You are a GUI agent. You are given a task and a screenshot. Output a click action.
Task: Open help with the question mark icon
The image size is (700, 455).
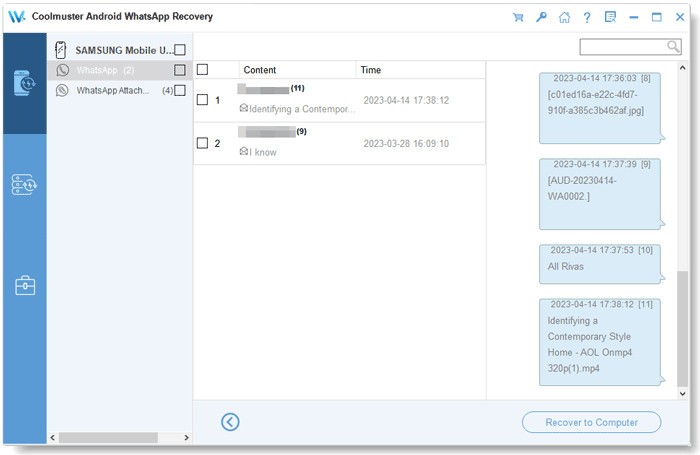[x=587, y=17]
